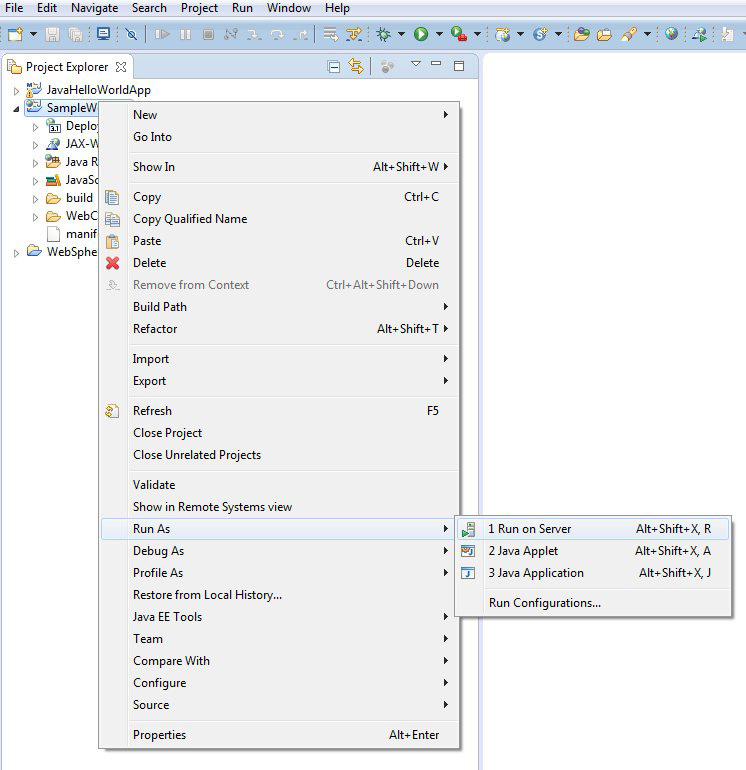The image size is (746, 770).
Task: Click the Open Type folder icon
Action: [x=581, y=34]
